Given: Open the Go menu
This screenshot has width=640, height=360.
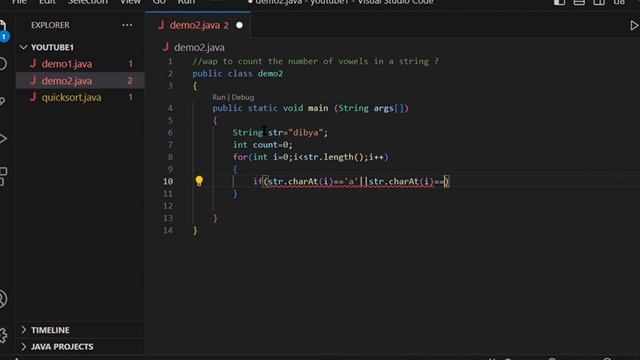Looking at the screenshot, I should tap(159, 2).
